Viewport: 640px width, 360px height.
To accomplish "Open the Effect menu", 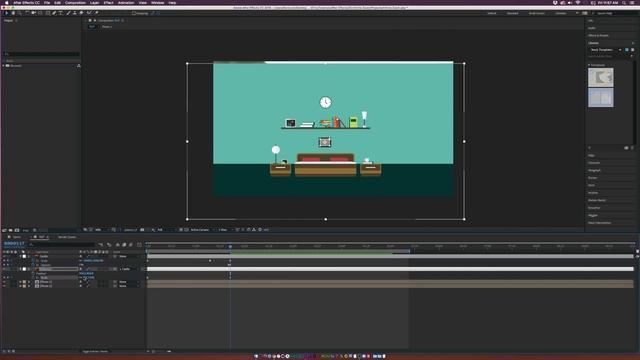I will point(108,2).
